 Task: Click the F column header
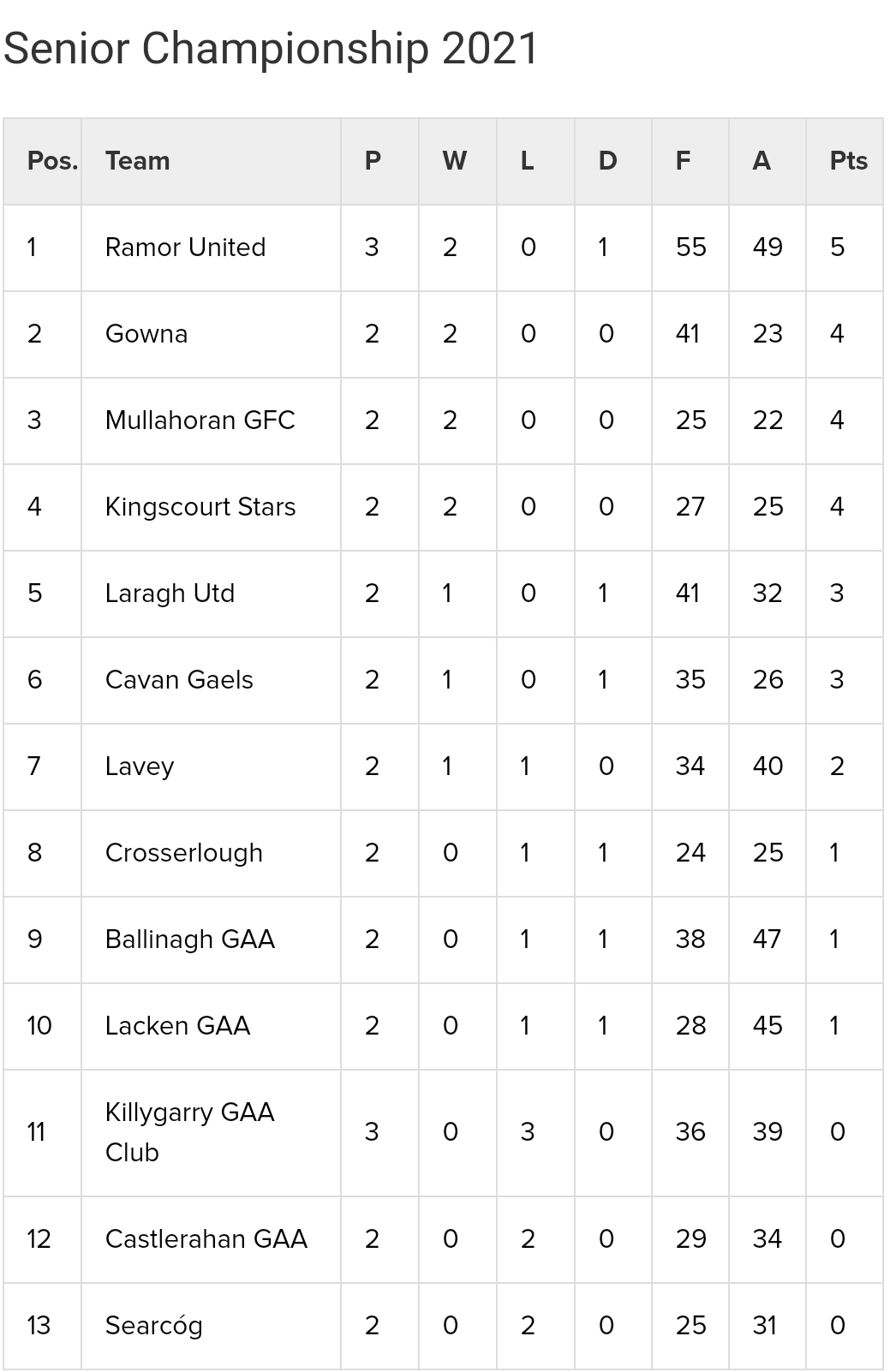coord(683,161)
